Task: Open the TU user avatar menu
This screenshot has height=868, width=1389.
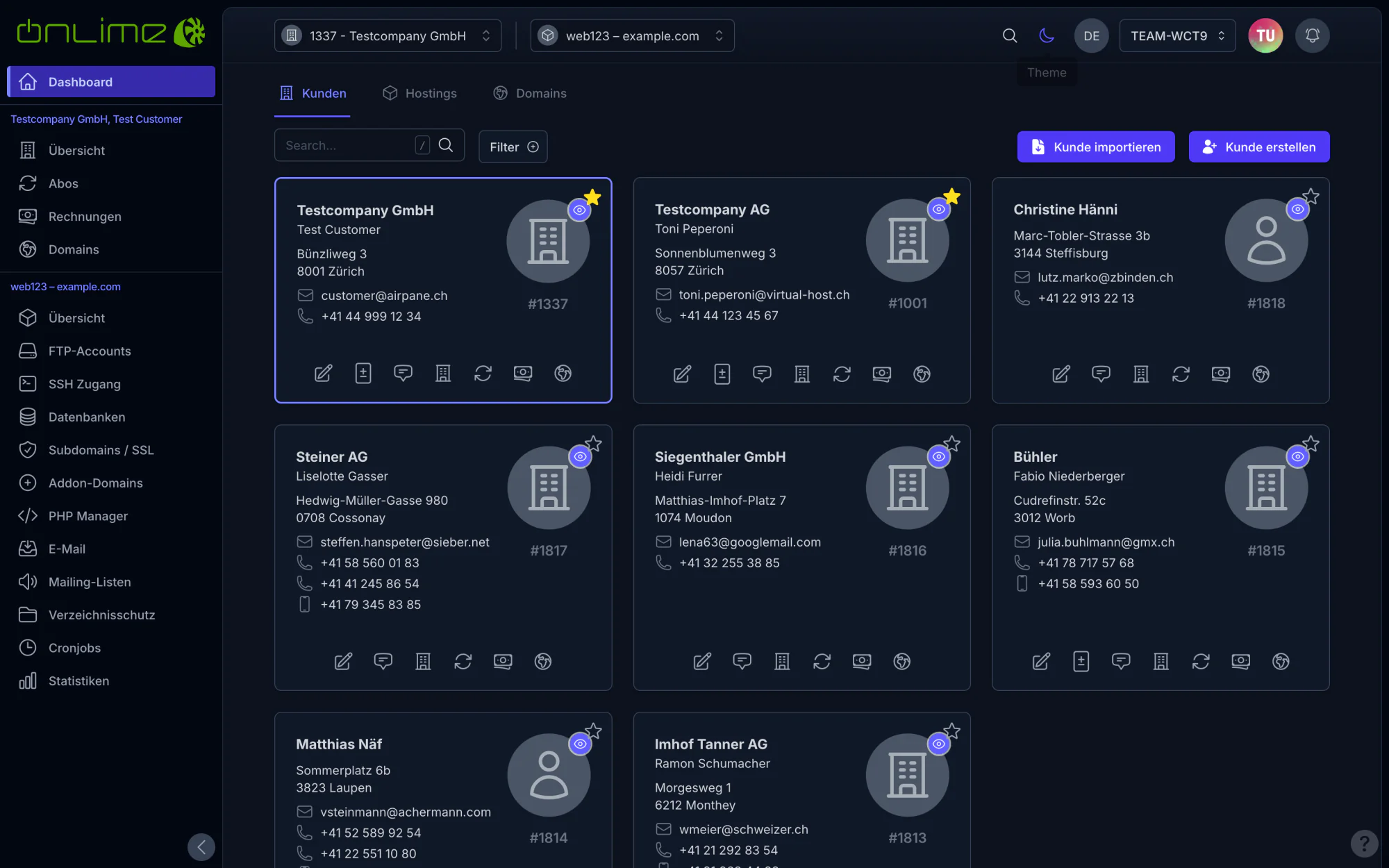Action: click(x=1265, y=35)
